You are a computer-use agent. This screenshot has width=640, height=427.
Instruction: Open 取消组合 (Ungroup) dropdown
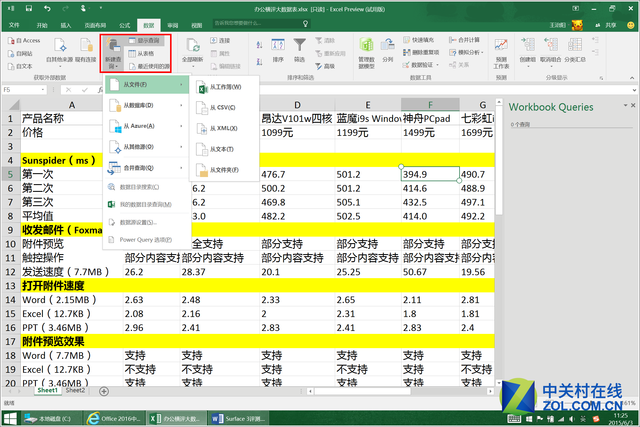point(551,51)
